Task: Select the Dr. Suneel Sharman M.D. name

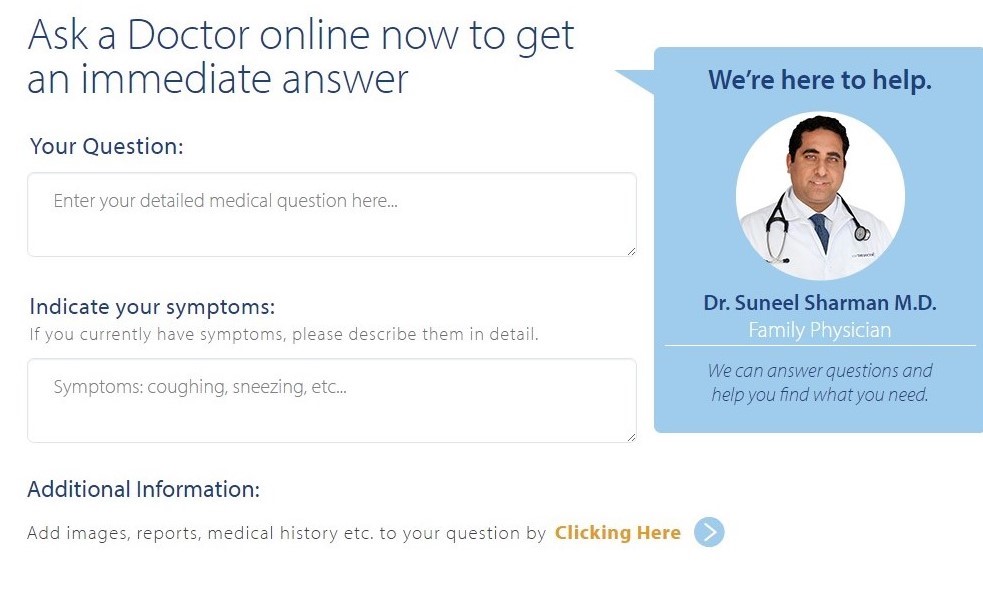Action: tap(820, 303)
